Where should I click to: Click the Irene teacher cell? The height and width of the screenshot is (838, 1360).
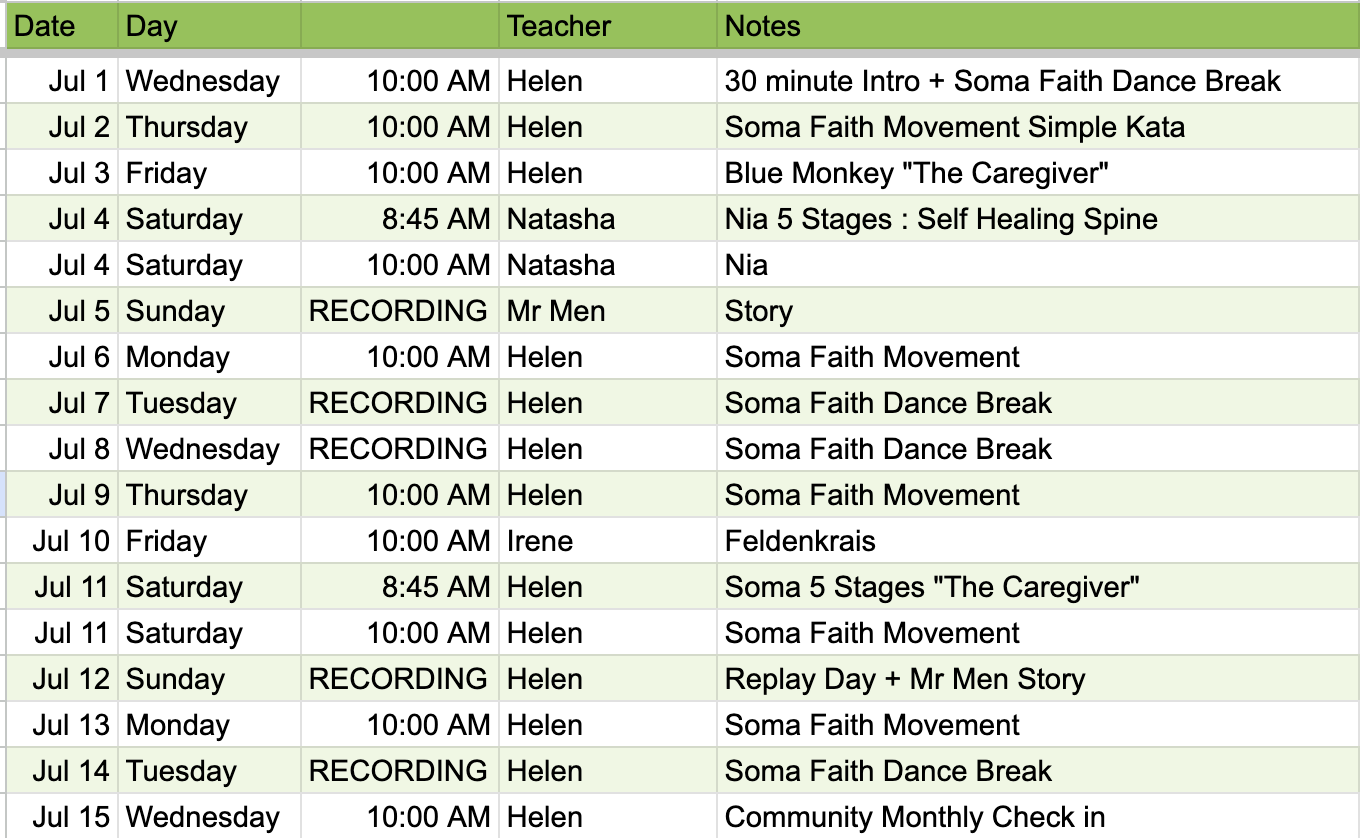click(x=608, y=541)
